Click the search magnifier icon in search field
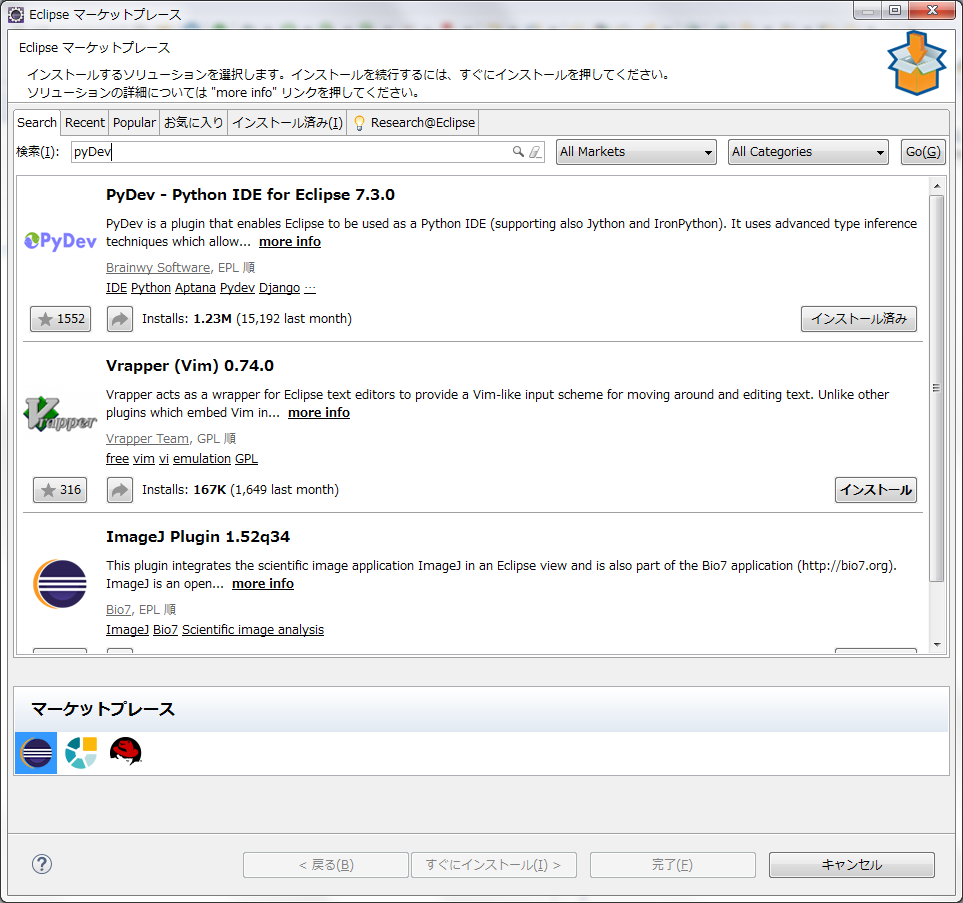The image size is (963, 903). click(x=518, y=152)
